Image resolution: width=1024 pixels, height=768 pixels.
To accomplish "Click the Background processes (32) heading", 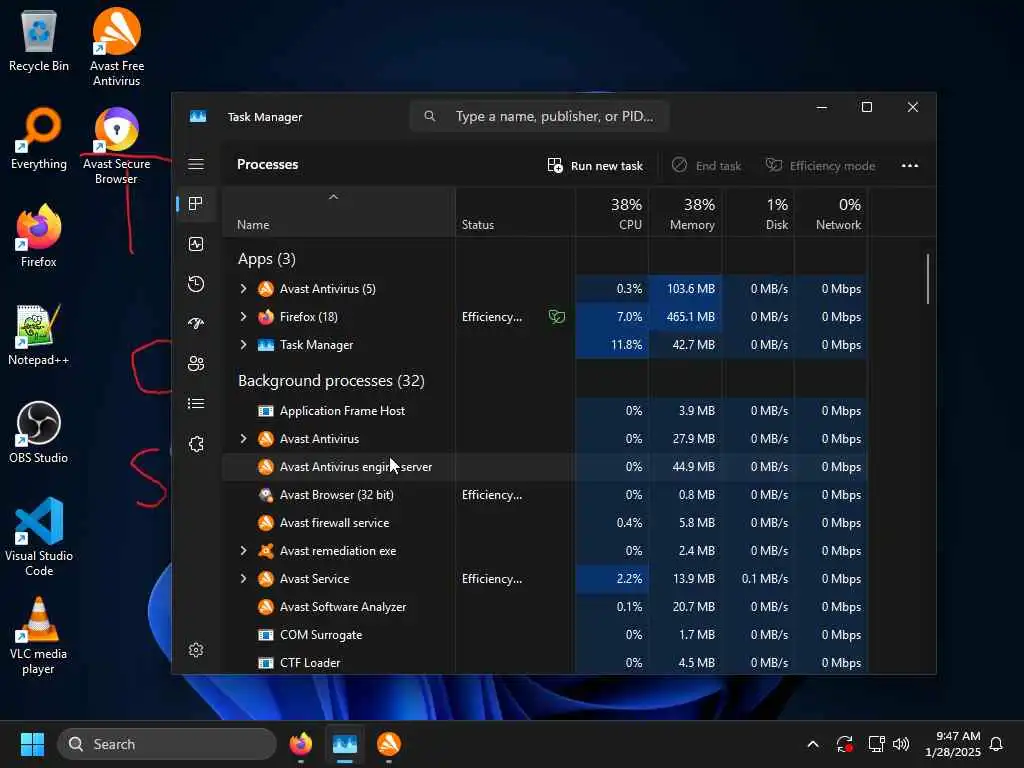I will pos(331,381).
